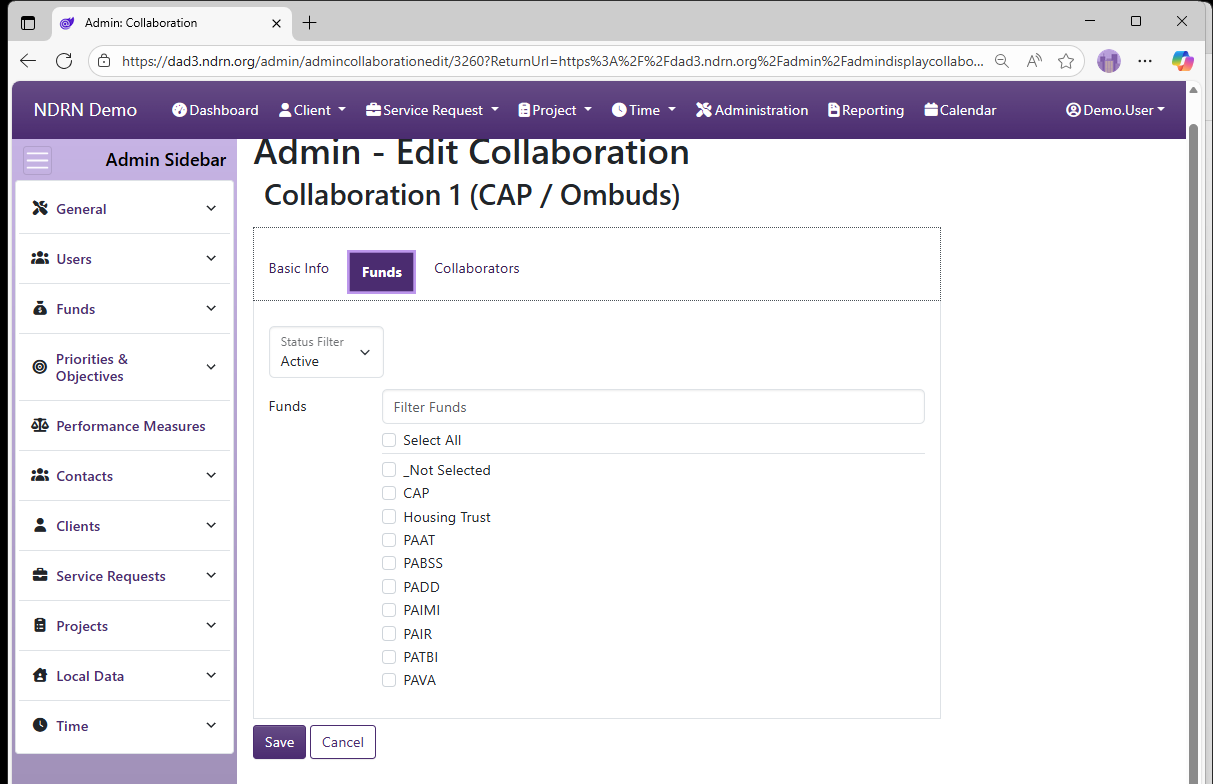Expand Contacts section chevron in sidebar

tap(211, 476)
